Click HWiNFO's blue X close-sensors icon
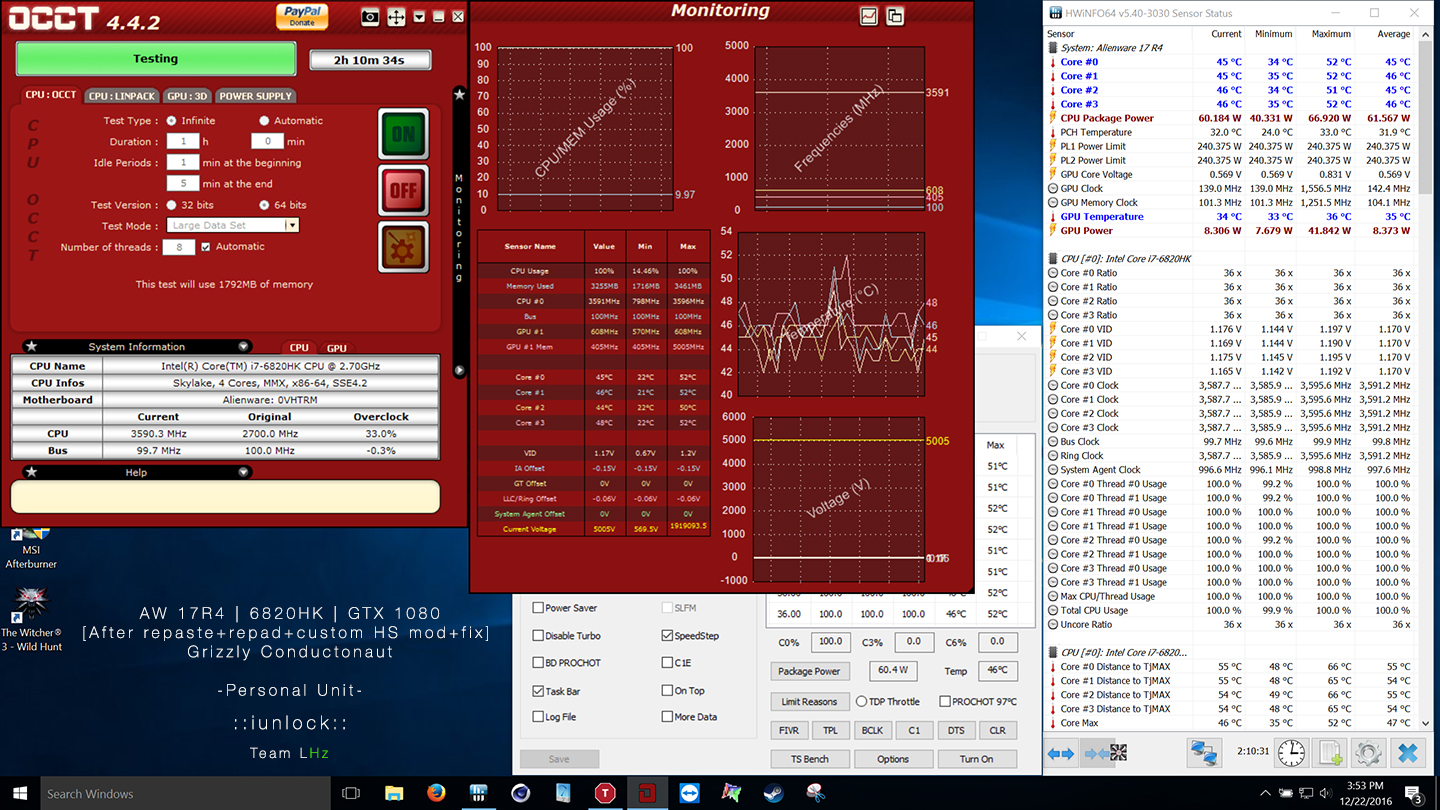1440x810 pixels. (1407, 753)
